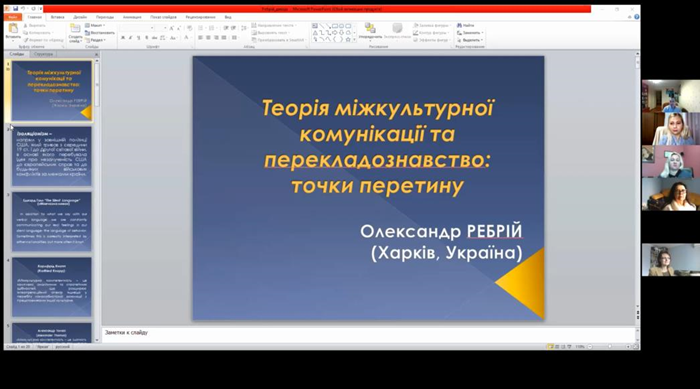Switch to the Структура pane tab
700x389 pixels.
(x=43, y=54)
